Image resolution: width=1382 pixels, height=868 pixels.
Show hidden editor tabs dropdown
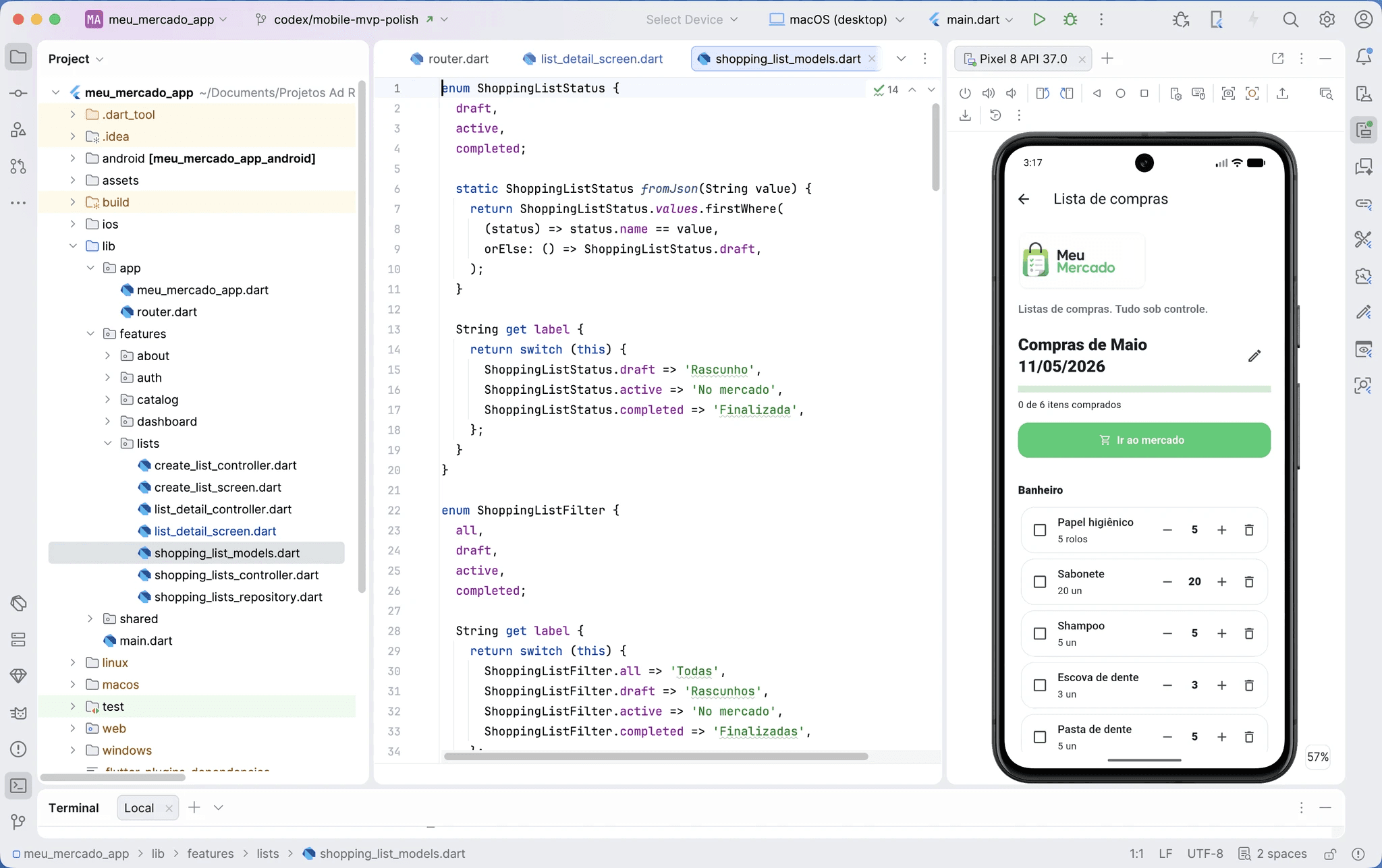tap(901, 59)
